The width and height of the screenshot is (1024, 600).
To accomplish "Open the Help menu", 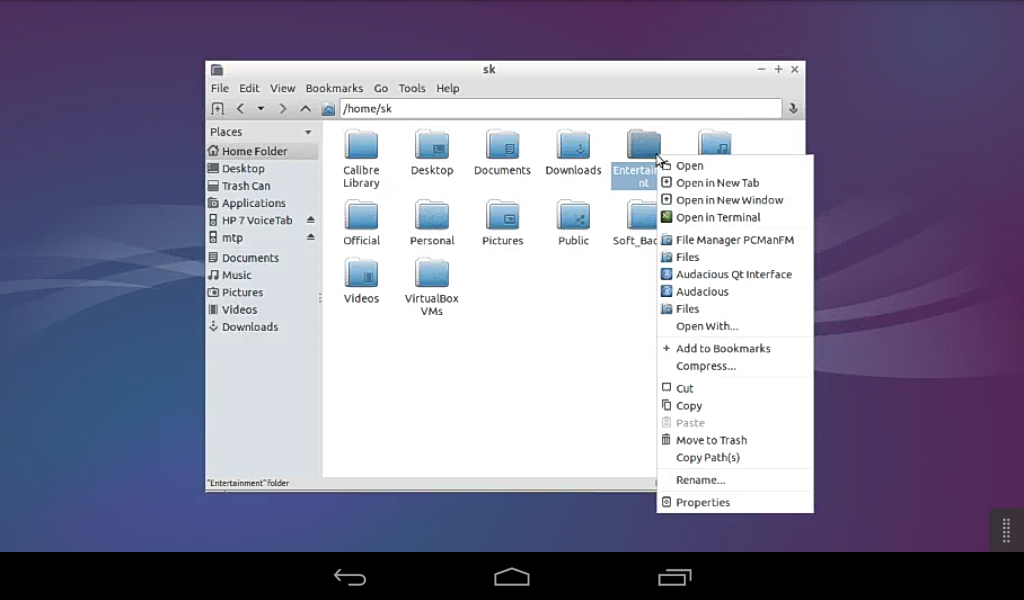I will [448, 88].
